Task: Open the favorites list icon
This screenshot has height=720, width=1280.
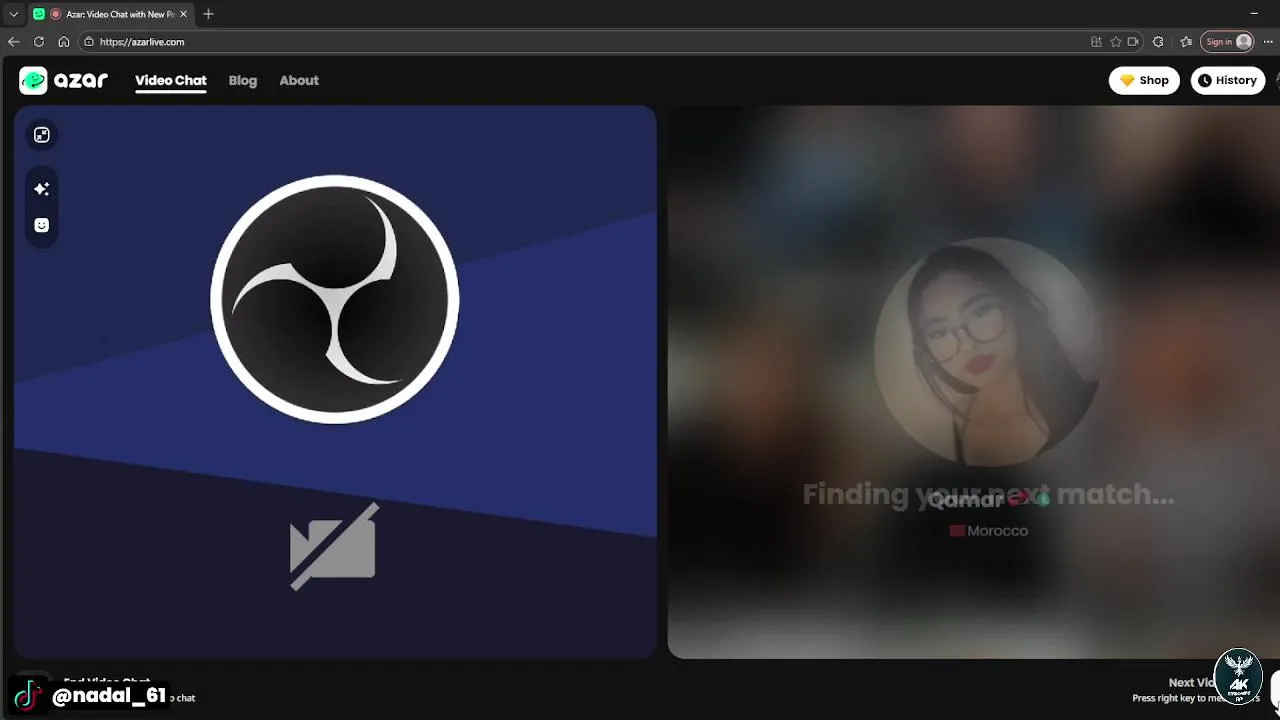Action: click(x=1186, y=42)
